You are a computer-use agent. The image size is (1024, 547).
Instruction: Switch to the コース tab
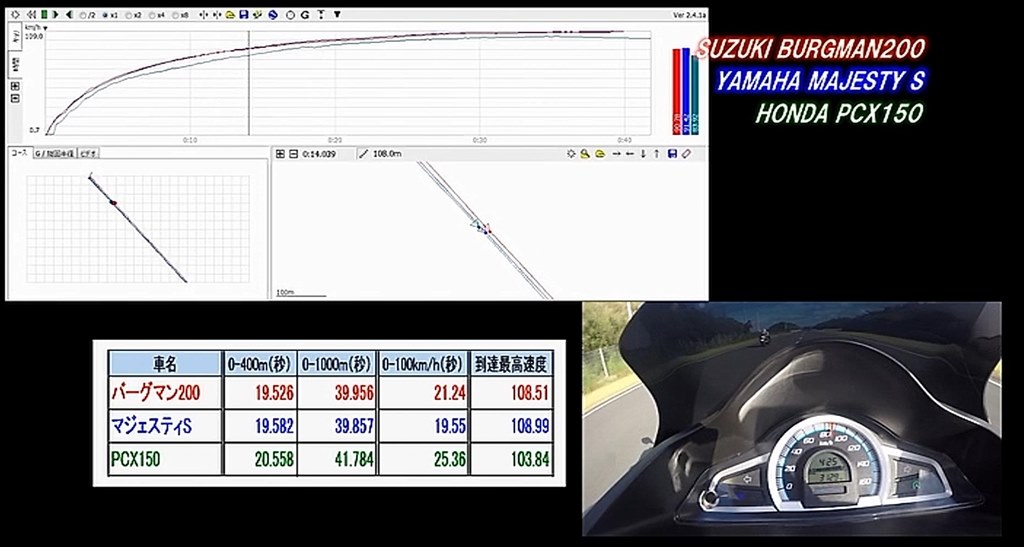point(20,153)
